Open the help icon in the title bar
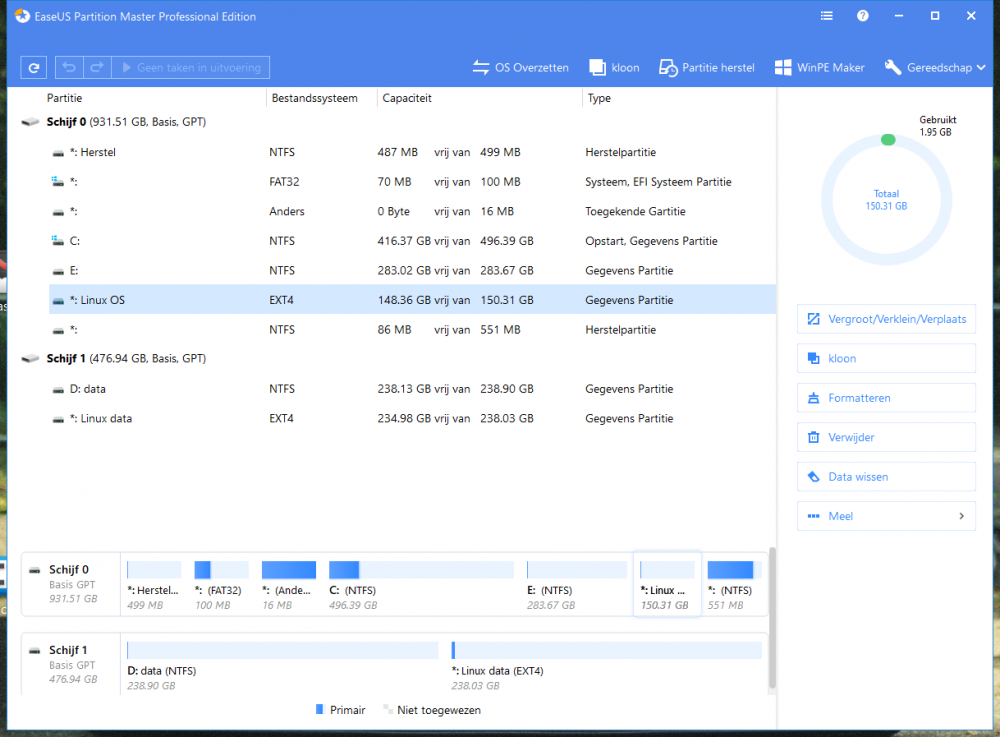Screen dimensions: 1000x737 pyautogui.click(x=862, y=16)
